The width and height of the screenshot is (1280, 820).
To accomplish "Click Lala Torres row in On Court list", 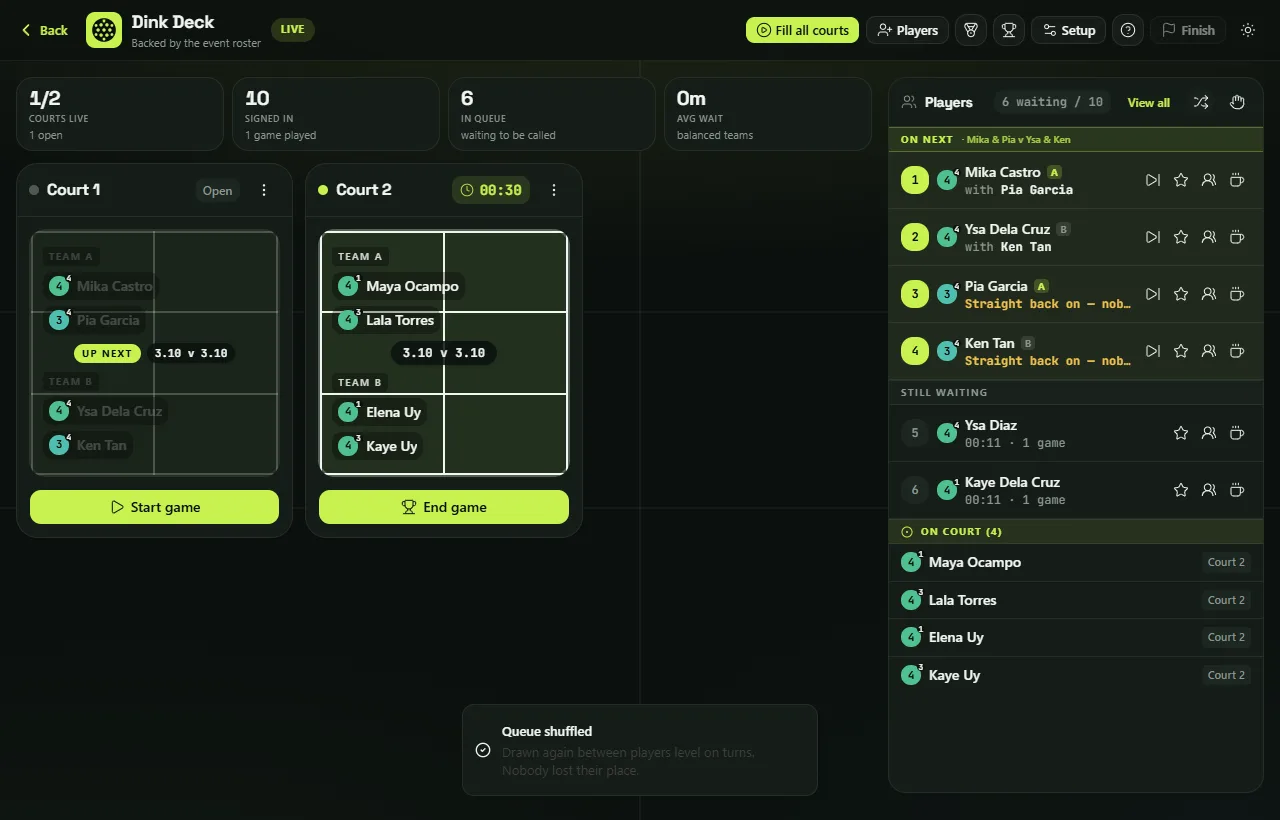I will (1075, 600).
